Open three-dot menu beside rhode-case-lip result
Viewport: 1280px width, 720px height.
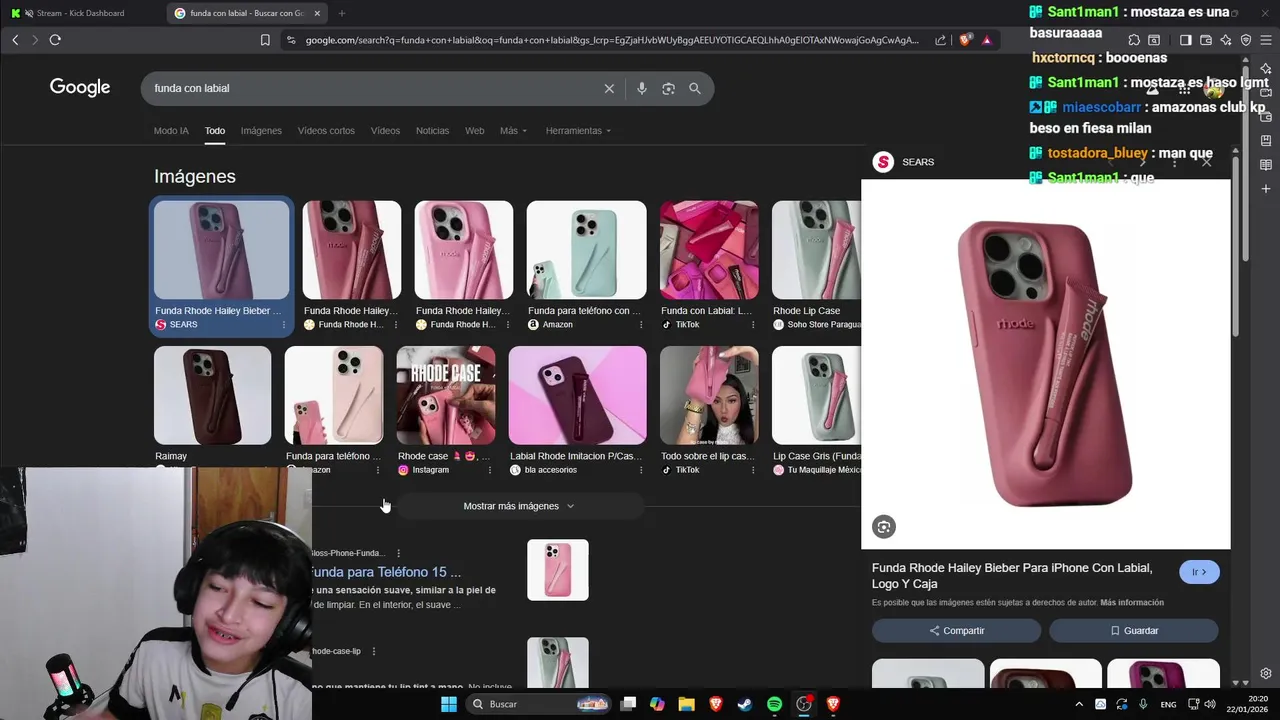374,651
